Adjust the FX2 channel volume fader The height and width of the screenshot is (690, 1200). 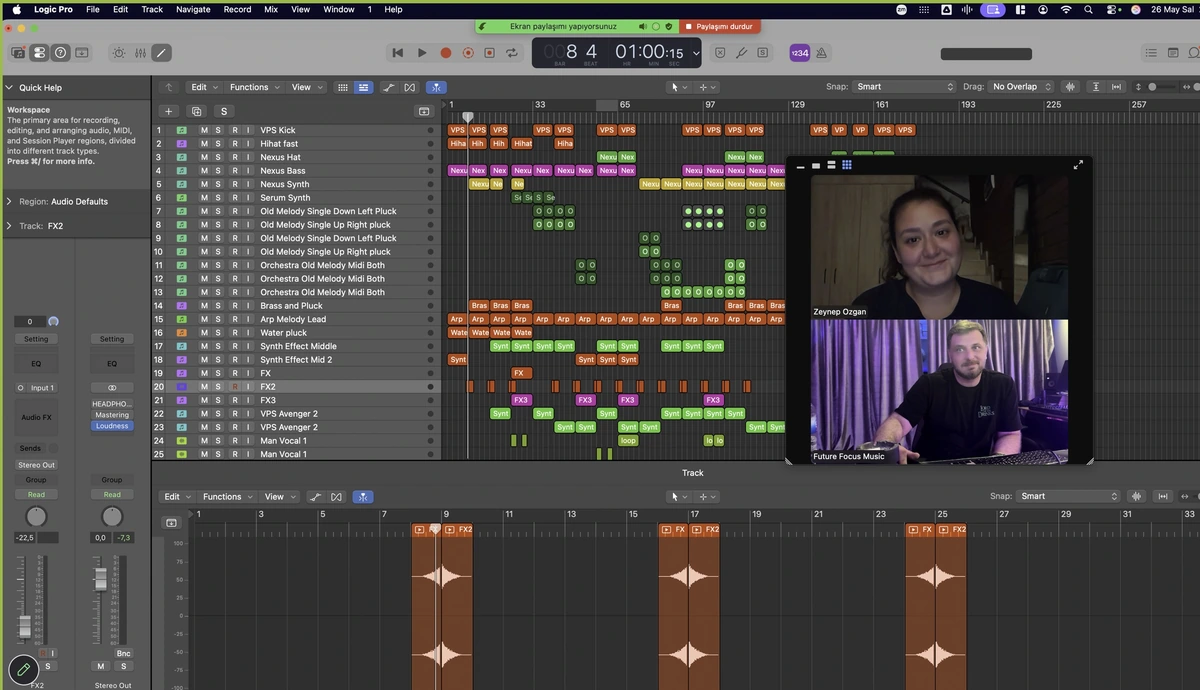pos(25,628)
